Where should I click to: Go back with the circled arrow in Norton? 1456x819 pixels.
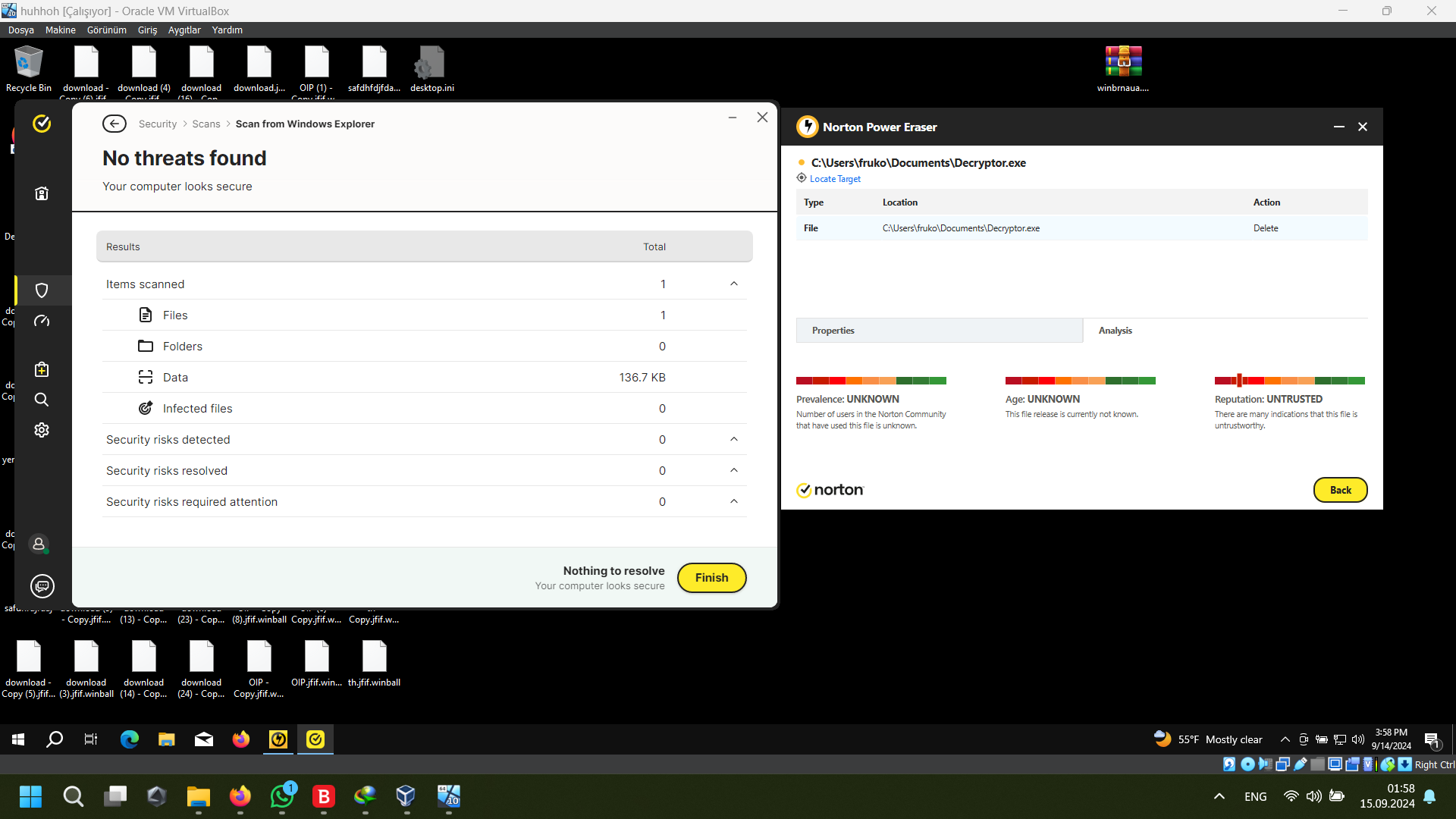(x=115, y=124)
